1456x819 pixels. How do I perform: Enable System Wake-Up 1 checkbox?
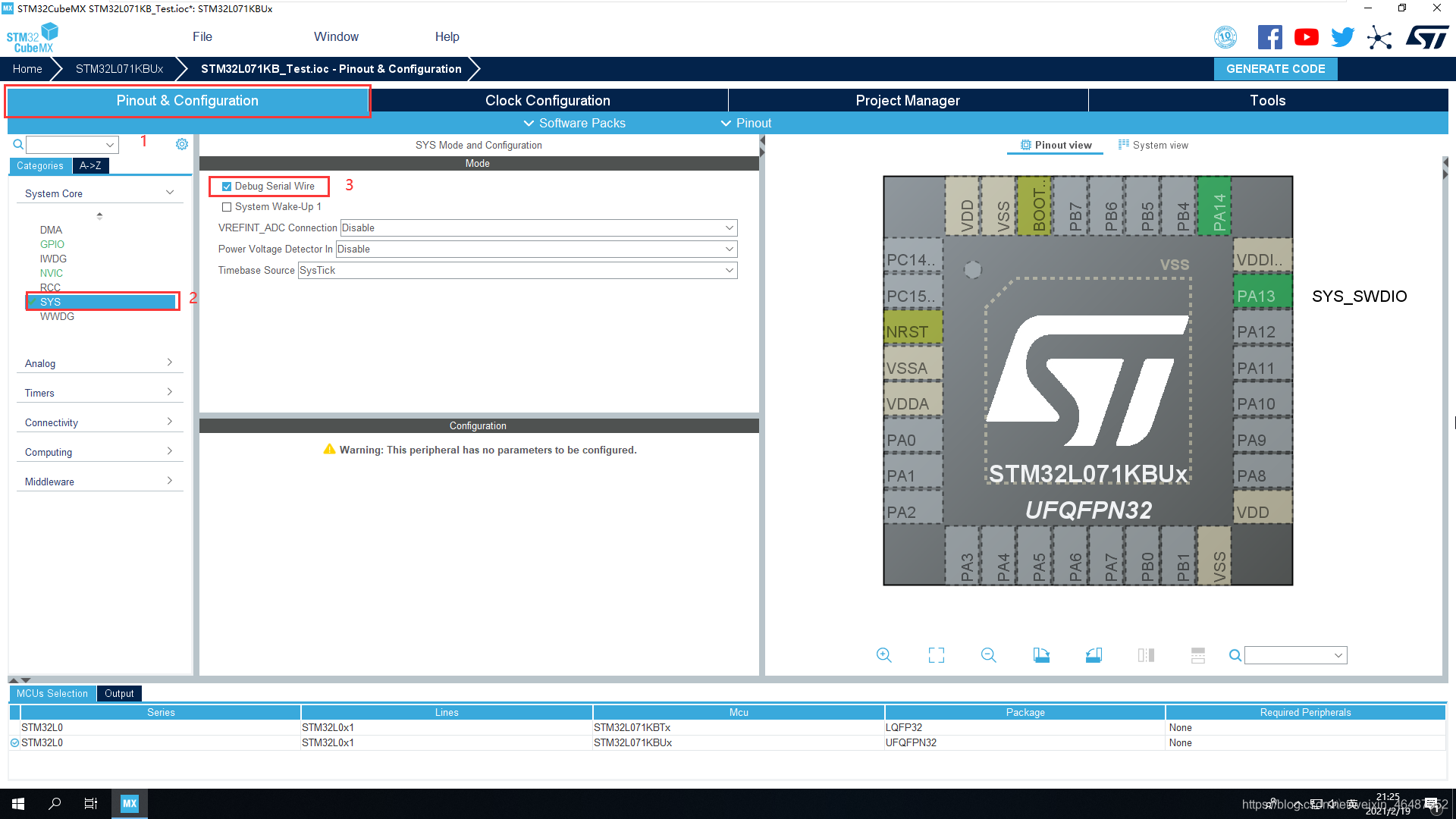227,207
